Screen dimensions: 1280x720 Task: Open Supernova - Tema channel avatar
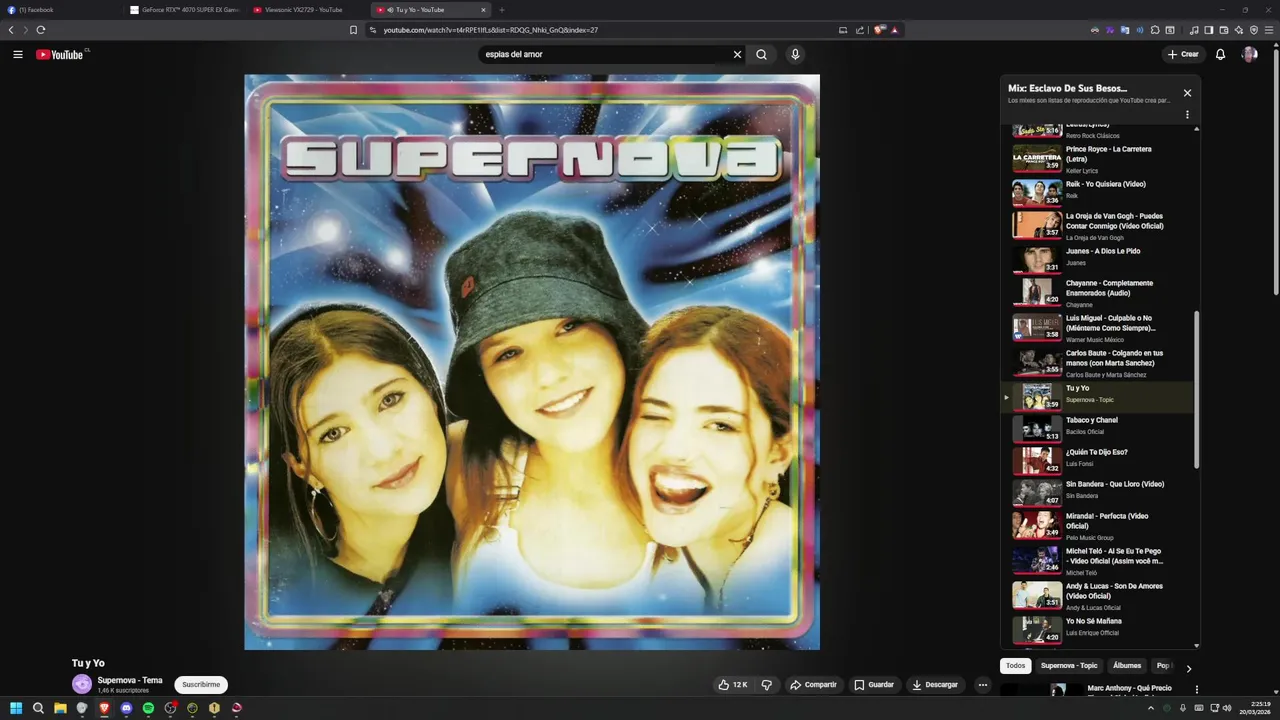(82, 685)
